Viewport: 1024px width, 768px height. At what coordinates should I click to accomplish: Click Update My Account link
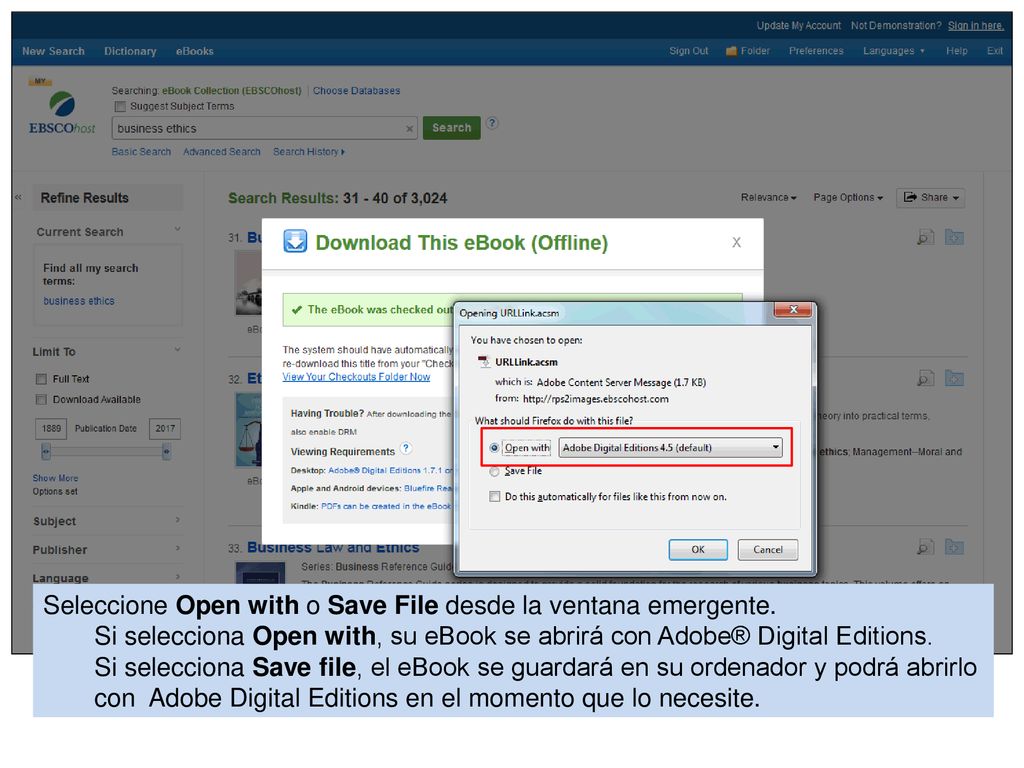pyautogui.click(x=799, y=25)
